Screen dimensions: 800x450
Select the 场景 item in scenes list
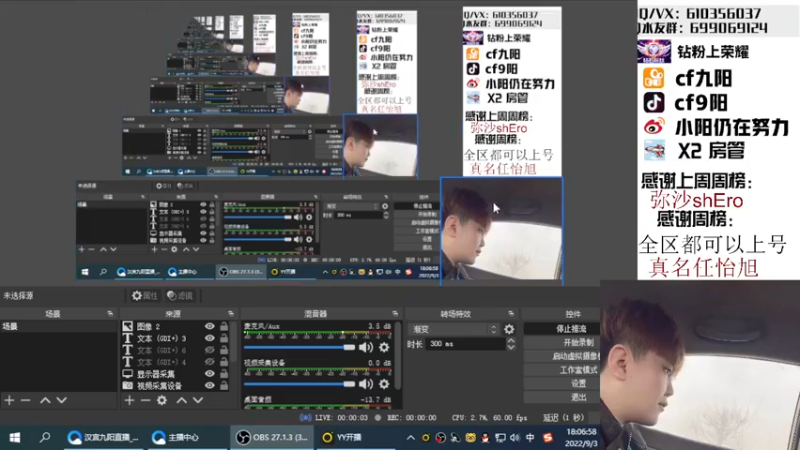(59, 327)
